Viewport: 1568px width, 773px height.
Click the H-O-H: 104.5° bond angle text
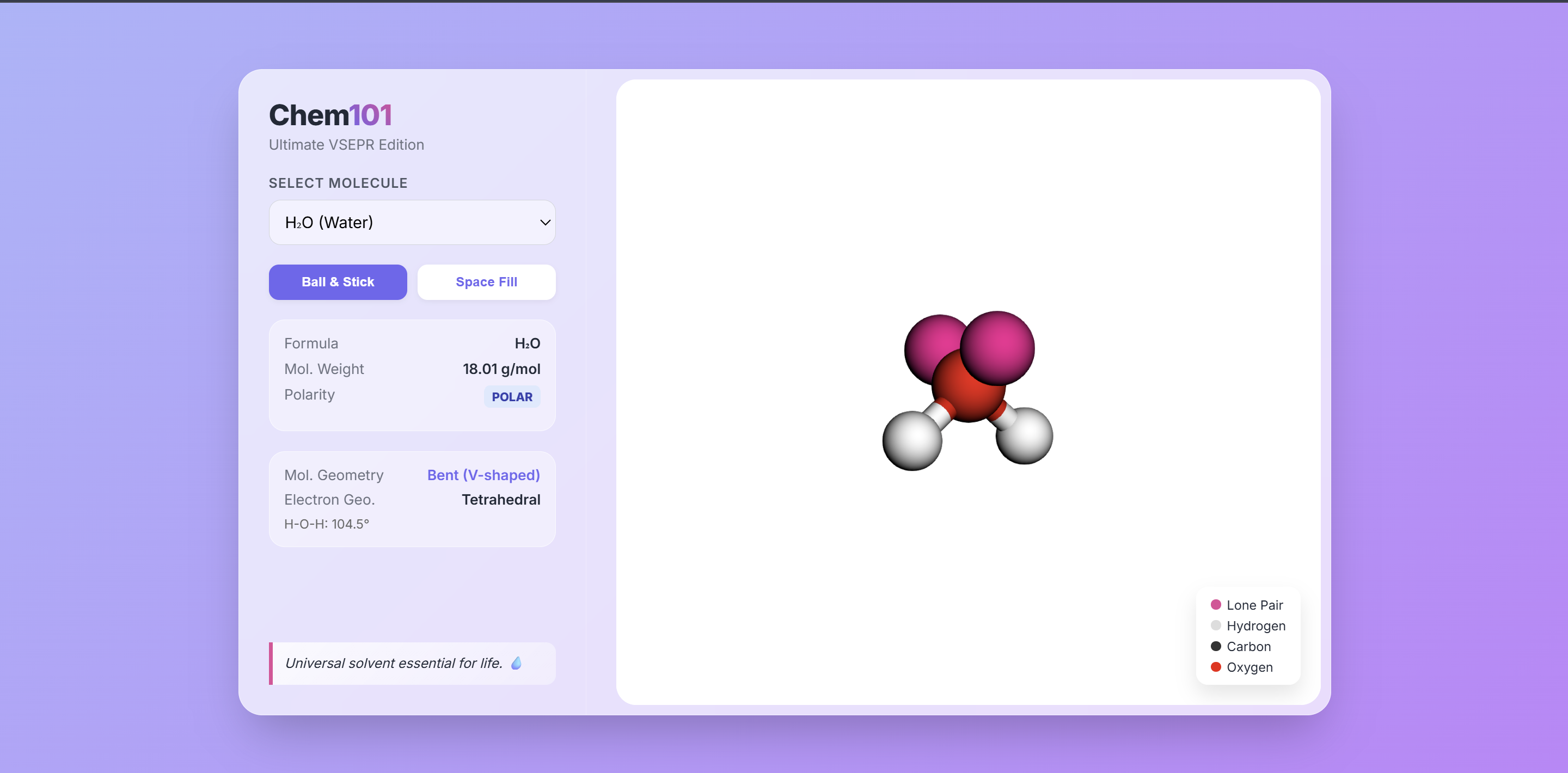(x=327, y=524)
